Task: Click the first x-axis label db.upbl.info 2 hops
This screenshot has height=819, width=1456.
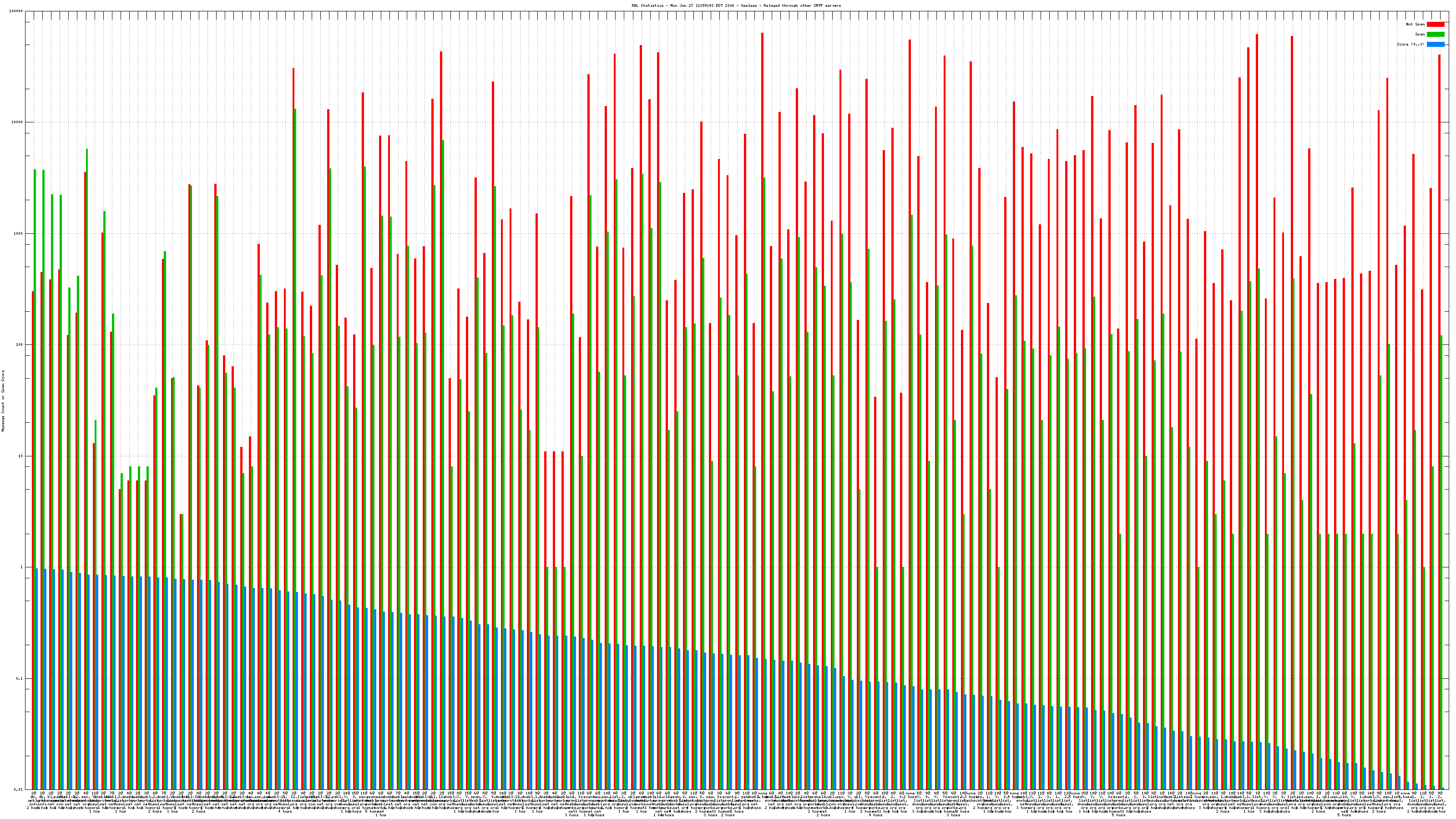Action: coord(33,801)
